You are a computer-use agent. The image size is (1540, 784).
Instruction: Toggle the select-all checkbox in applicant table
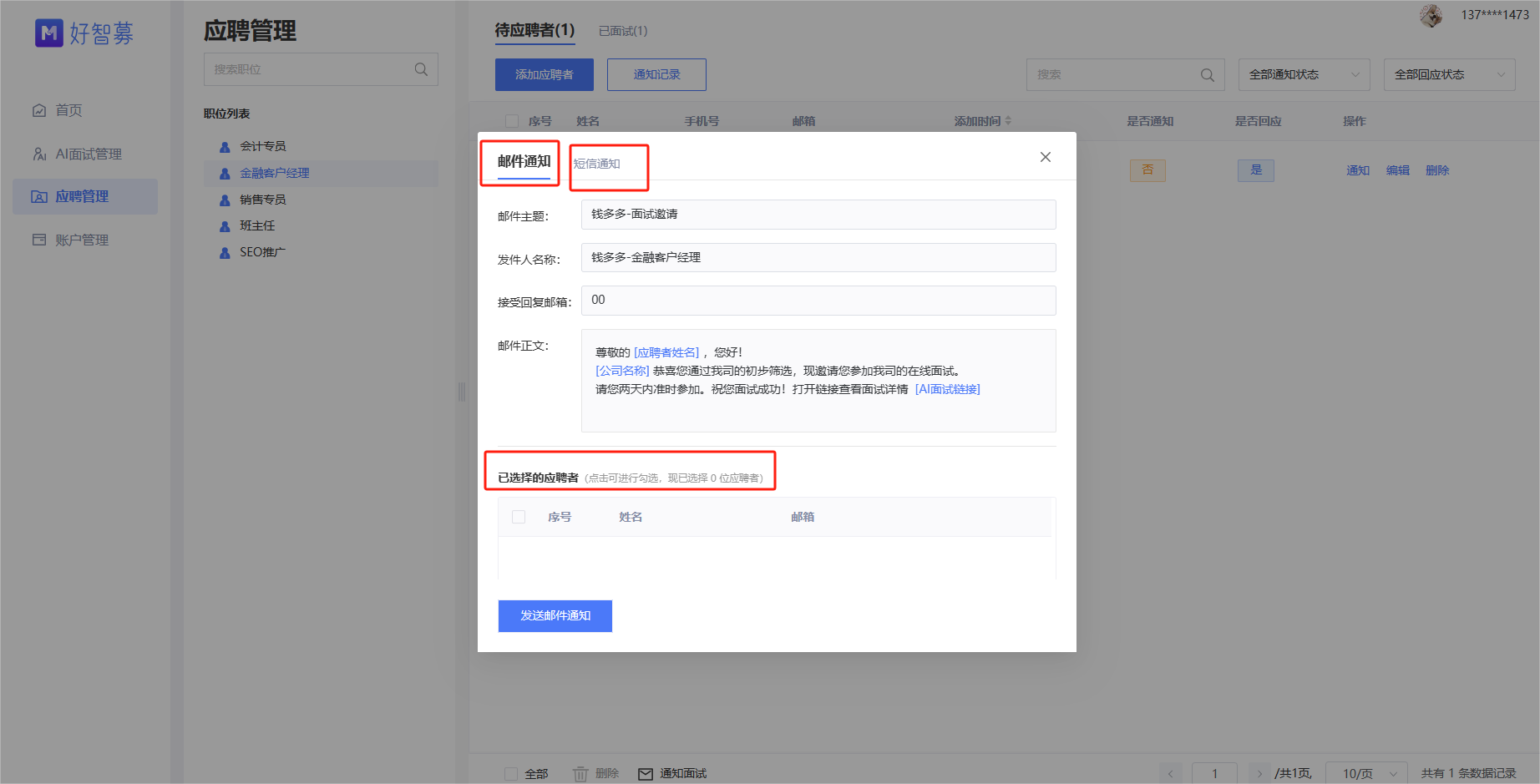pyautogui.click(x=518, y=517)
